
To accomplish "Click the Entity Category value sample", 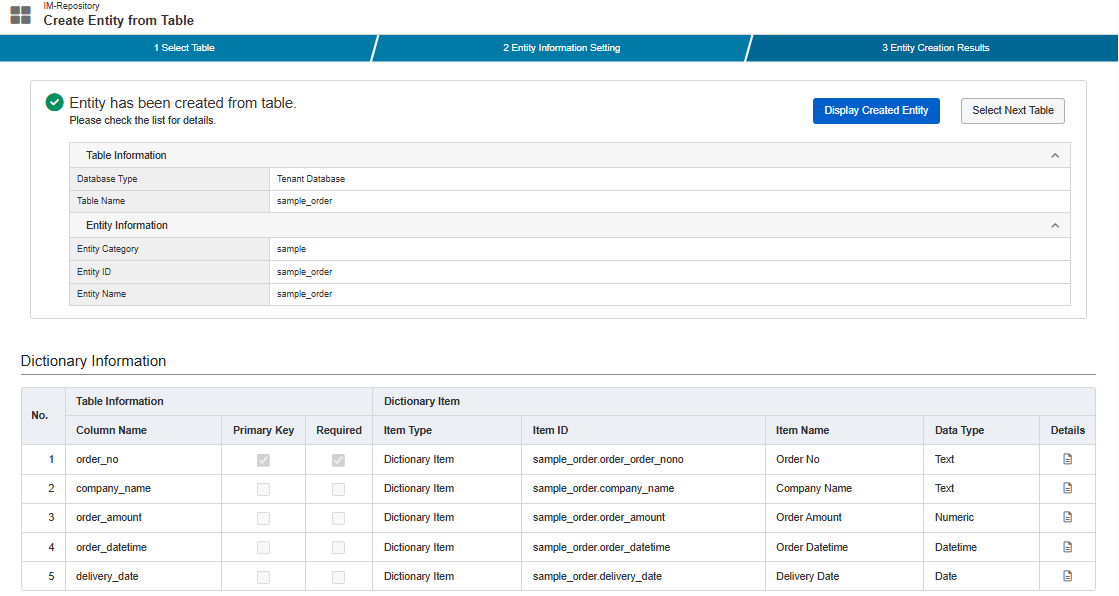I will tap(291, 249).
